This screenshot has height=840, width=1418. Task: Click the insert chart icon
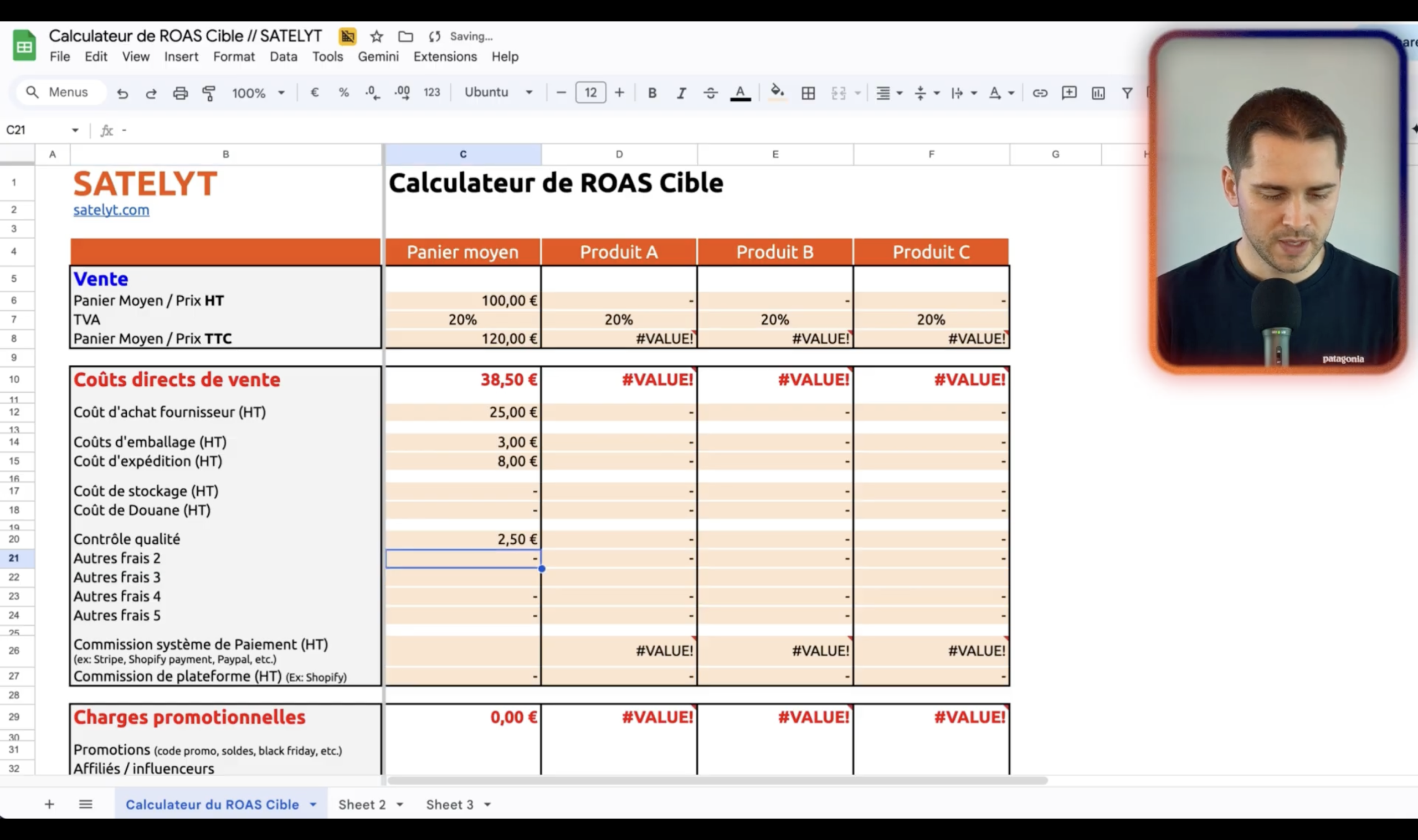(1098, 93)
